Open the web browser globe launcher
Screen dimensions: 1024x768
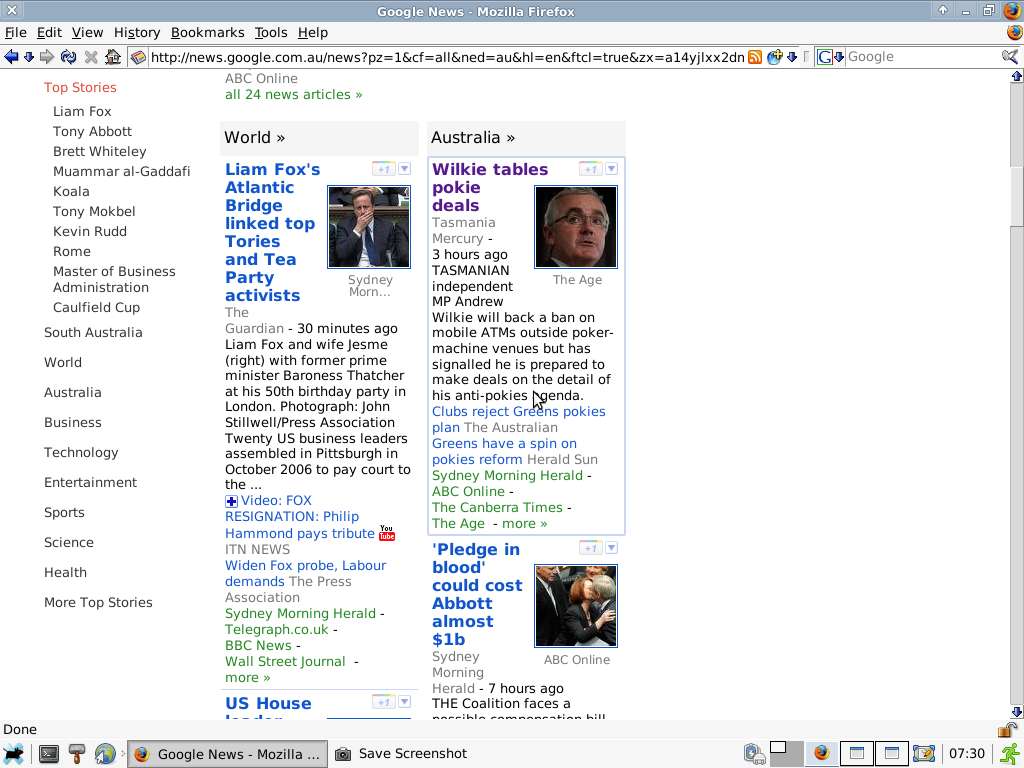105,754
